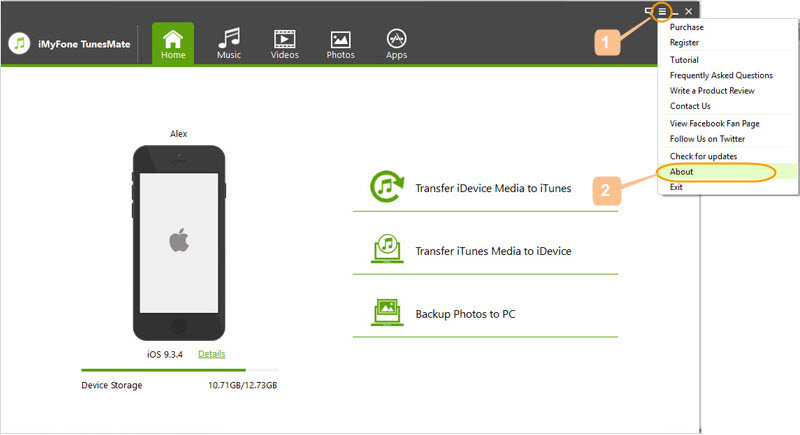Image resolution: width=800 pixels, height=435 pixels.
Task: Click the iMyFone TunesMate logo icon
Action: click(x=19, y=44)
